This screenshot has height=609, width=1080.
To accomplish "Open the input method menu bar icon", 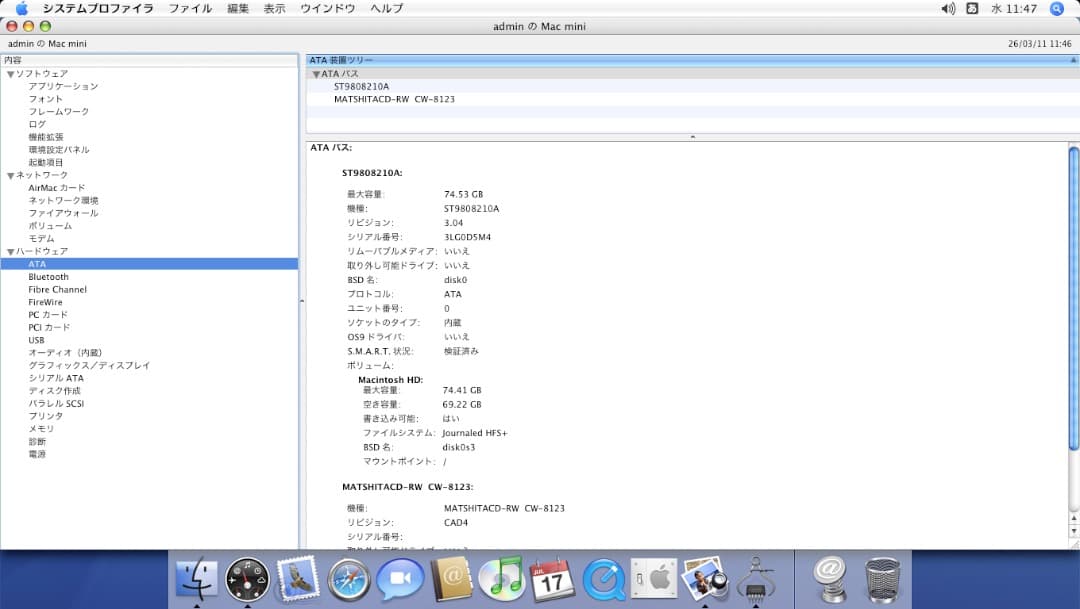I will pyautogui.click(x=972, y=8).
